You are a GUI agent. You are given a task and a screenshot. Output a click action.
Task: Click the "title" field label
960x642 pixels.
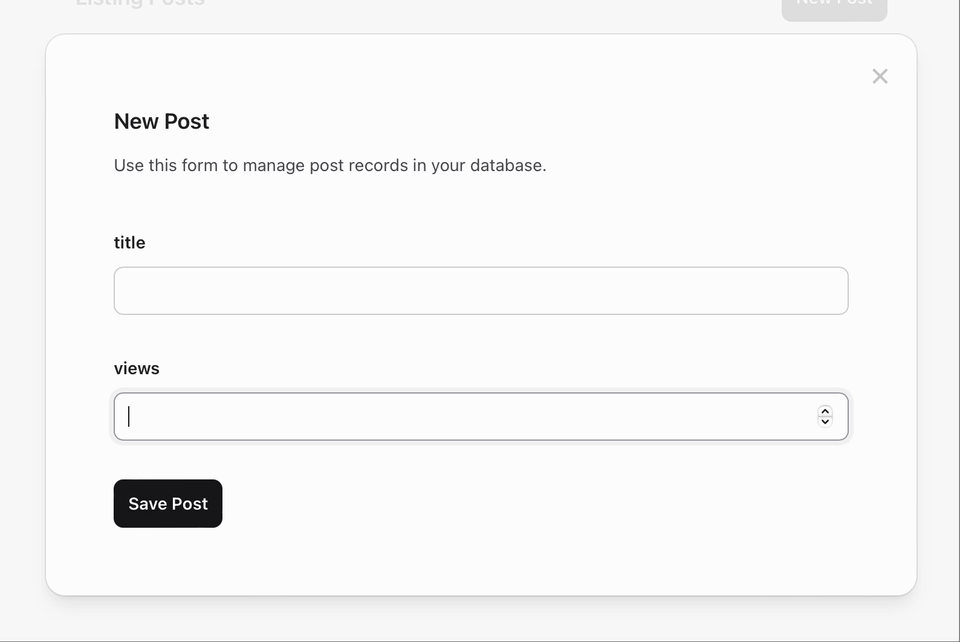(x=129, y=243)
